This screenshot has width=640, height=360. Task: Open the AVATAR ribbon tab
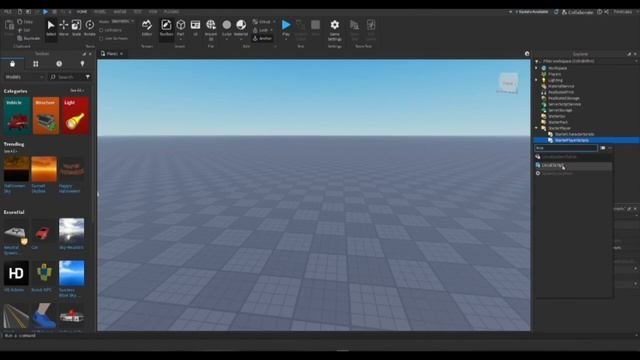point(120,12)
